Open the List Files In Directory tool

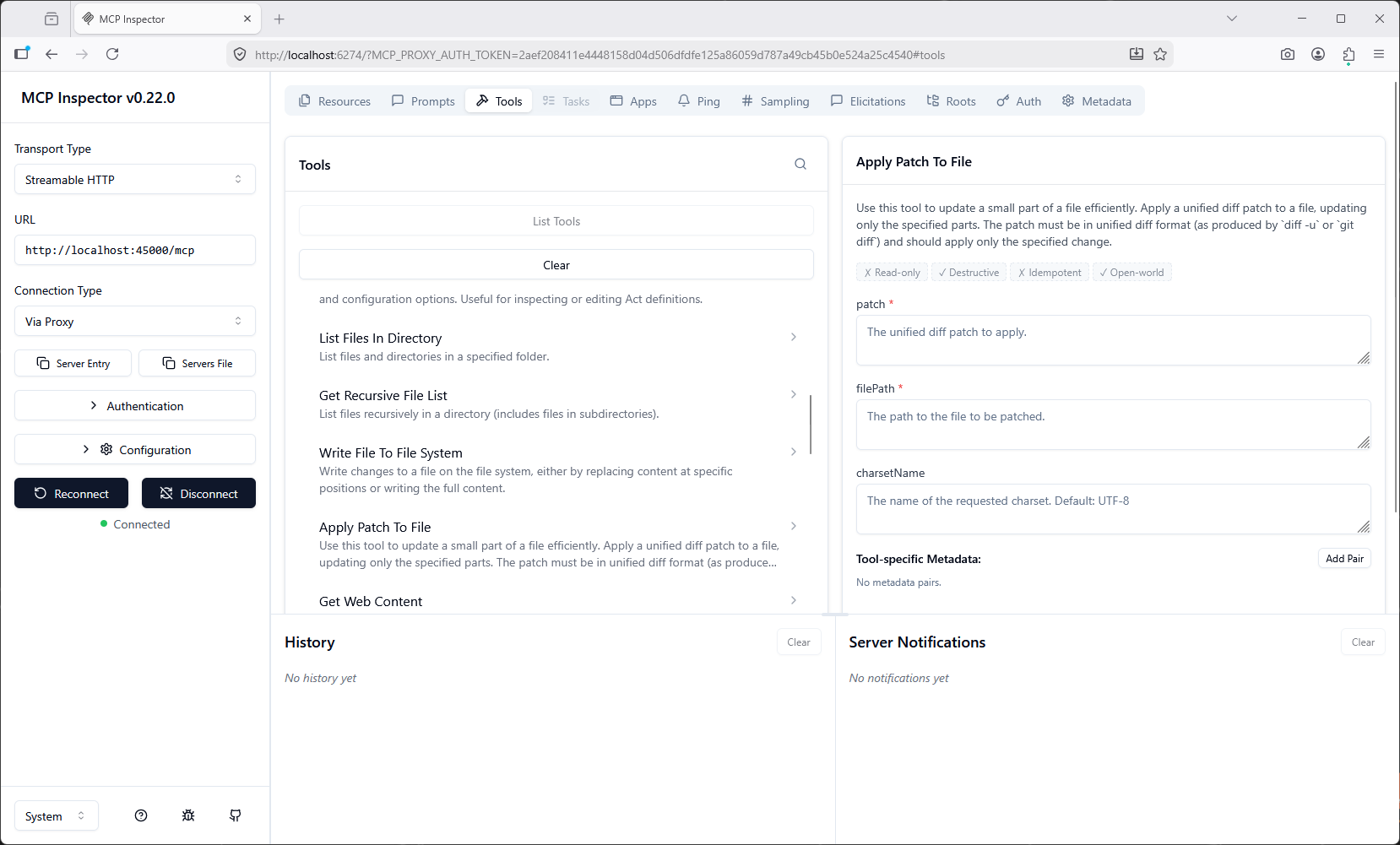click(x=557, y=346)
